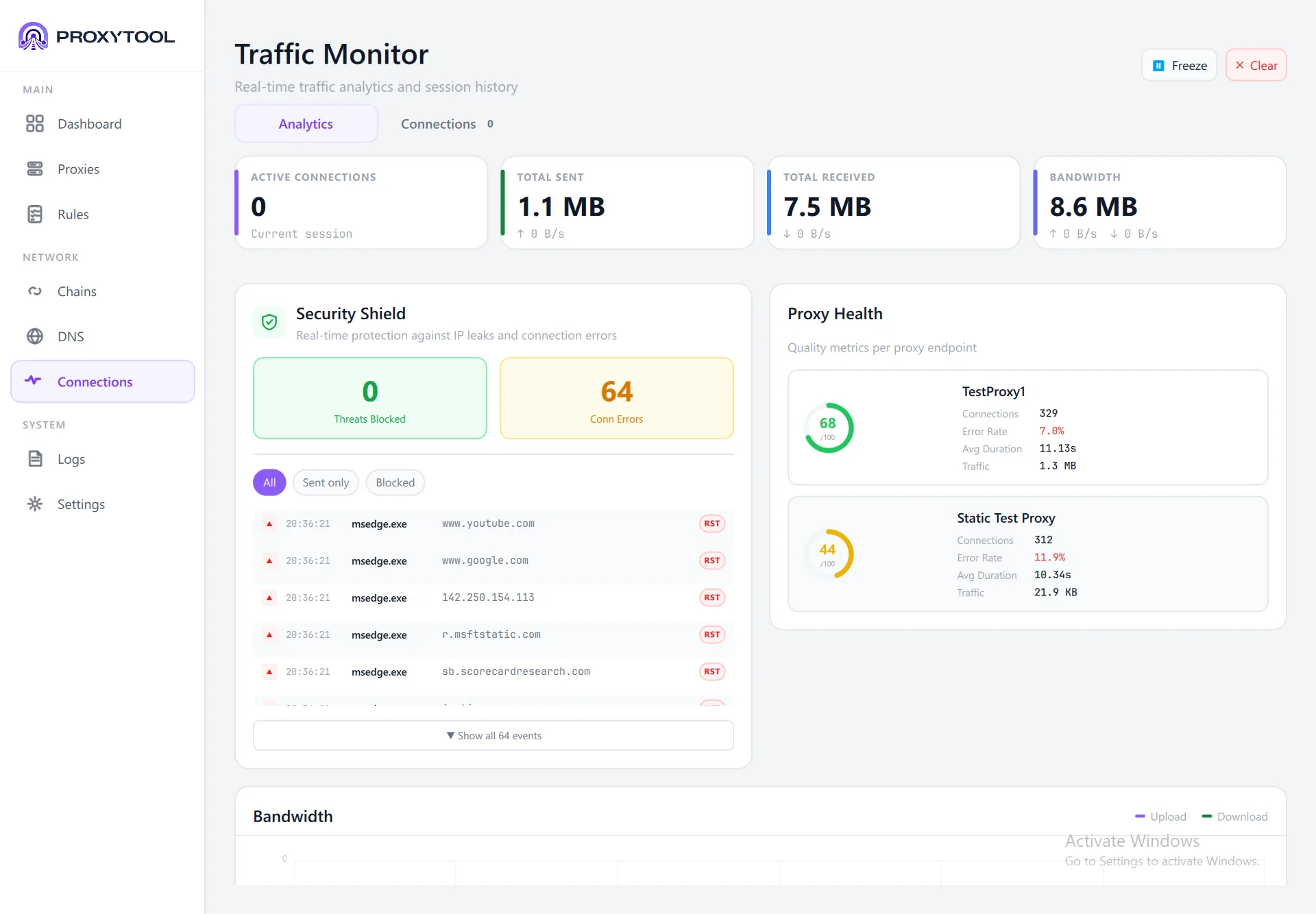The height and width of the screenshot is (914, 1316).
Task: Open Logs page in sidebar
Action: coord(103,459)
